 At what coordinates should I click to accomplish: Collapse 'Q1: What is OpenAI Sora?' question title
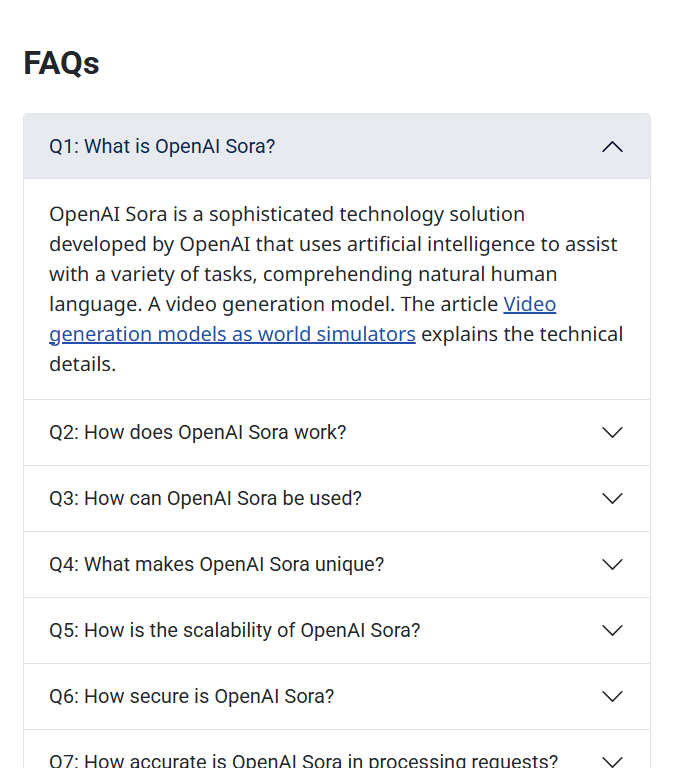162,147
